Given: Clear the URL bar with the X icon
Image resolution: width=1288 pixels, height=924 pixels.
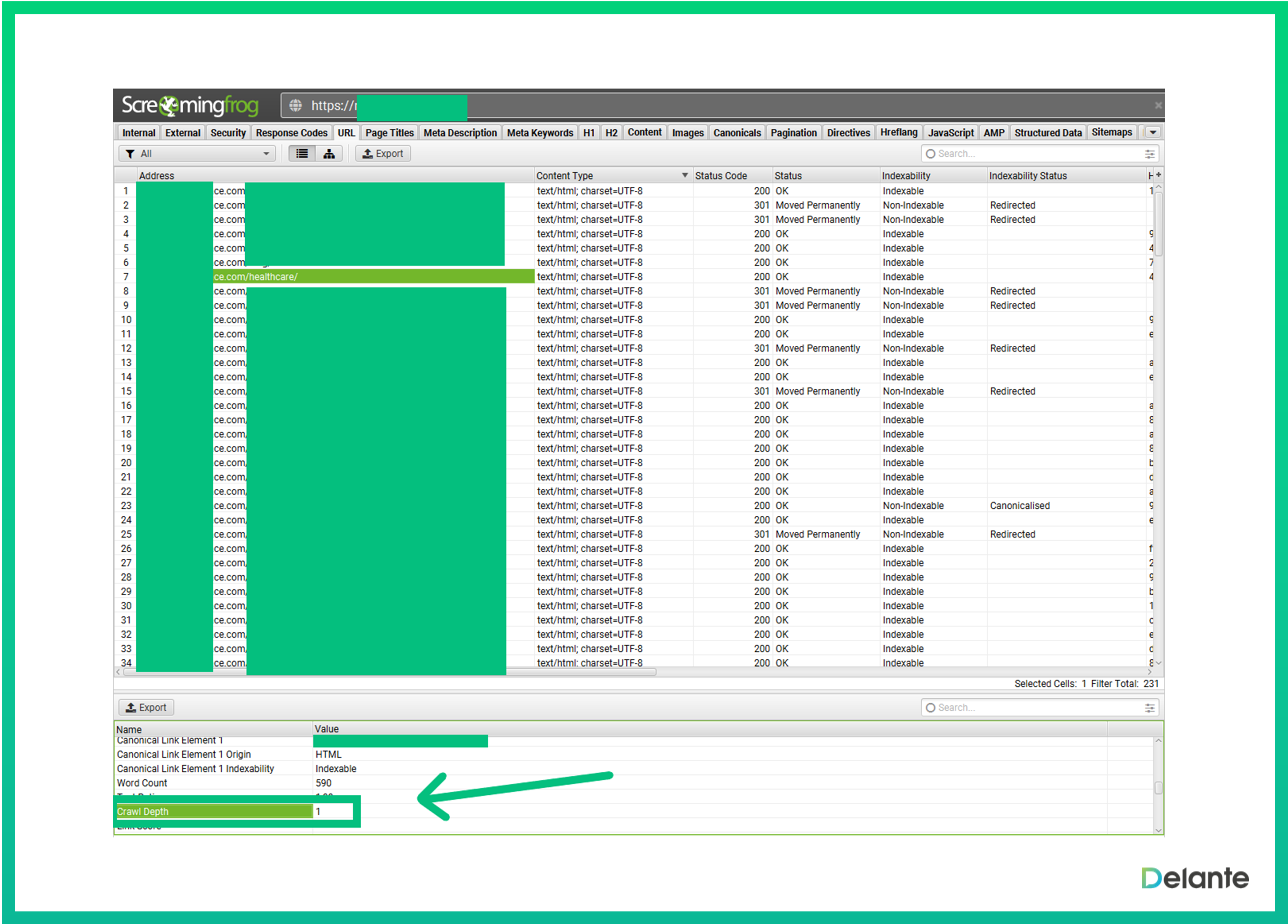Looking at the screenshot, I should 1158,105.
